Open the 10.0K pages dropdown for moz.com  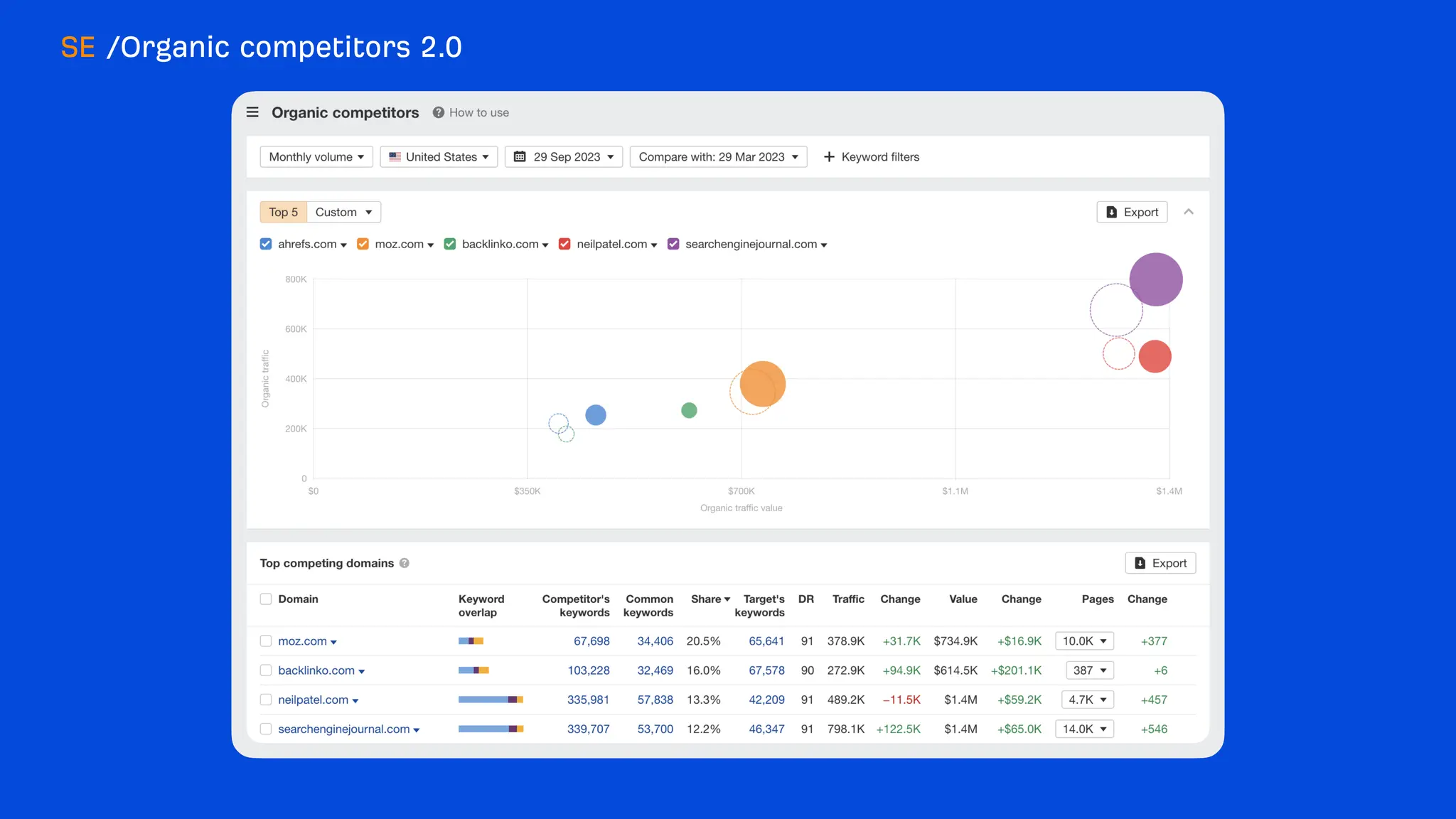pos(1084,641)
